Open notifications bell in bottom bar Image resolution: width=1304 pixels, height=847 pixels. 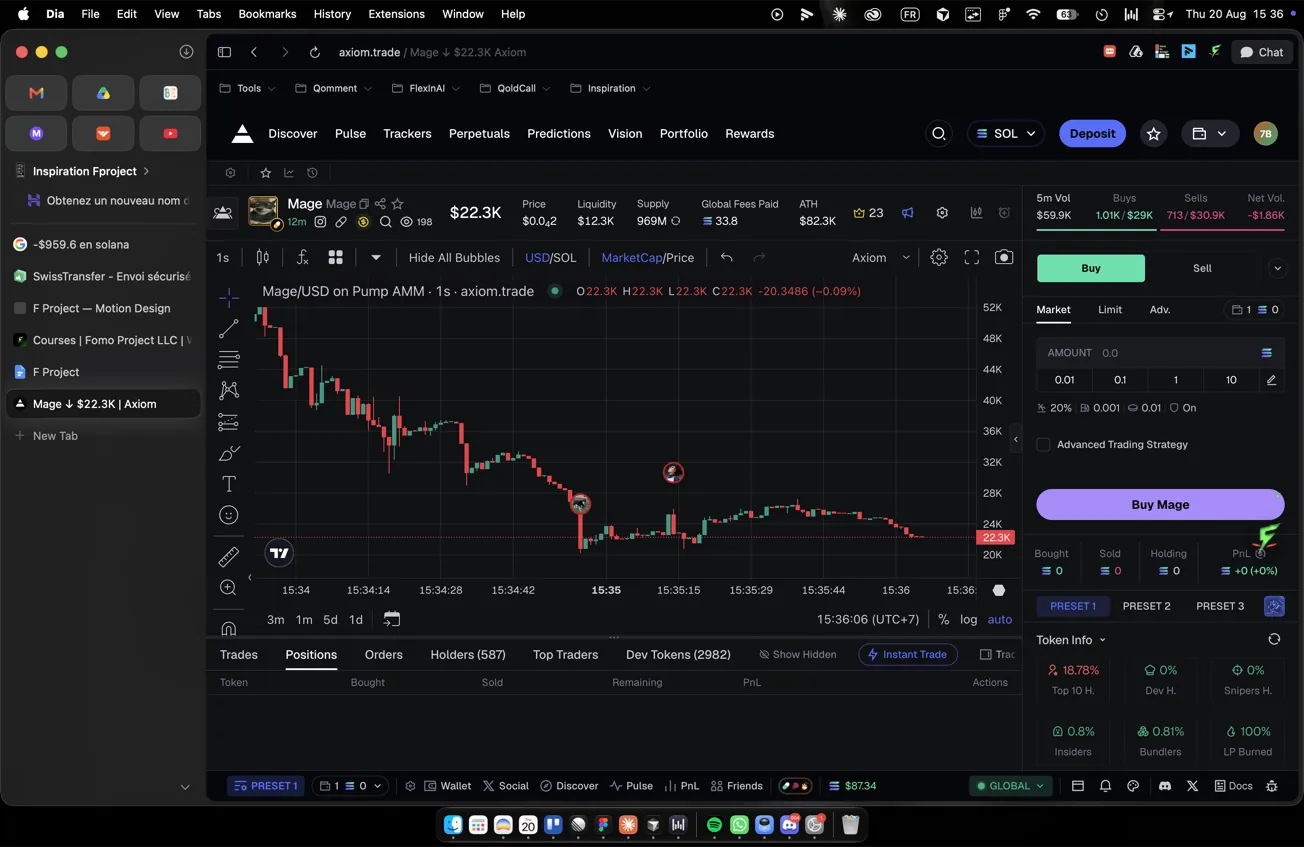[1105, 786]
